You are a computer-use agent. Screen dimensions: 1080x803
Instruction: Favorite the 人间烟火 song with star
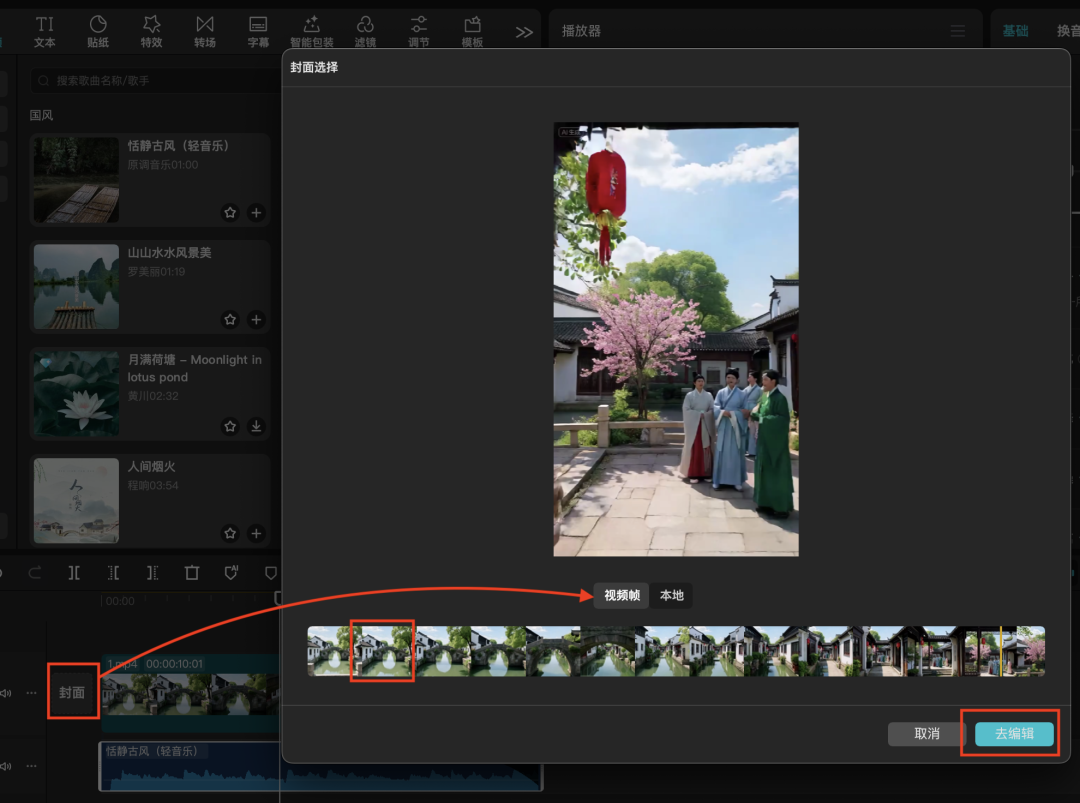[230, 534]
